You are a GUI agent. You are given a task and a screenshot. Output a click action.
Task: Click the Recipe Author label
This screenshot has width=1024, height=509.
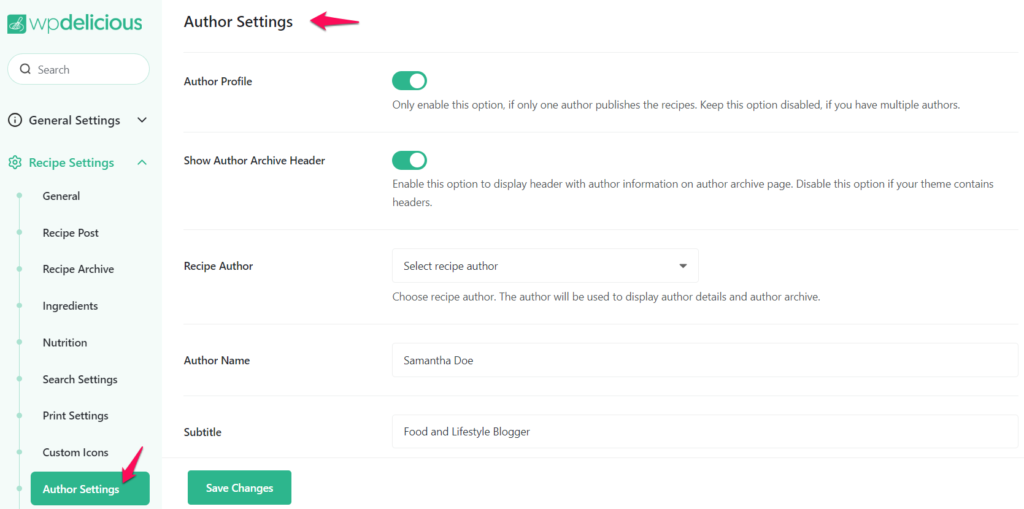(x=219, y=266)
